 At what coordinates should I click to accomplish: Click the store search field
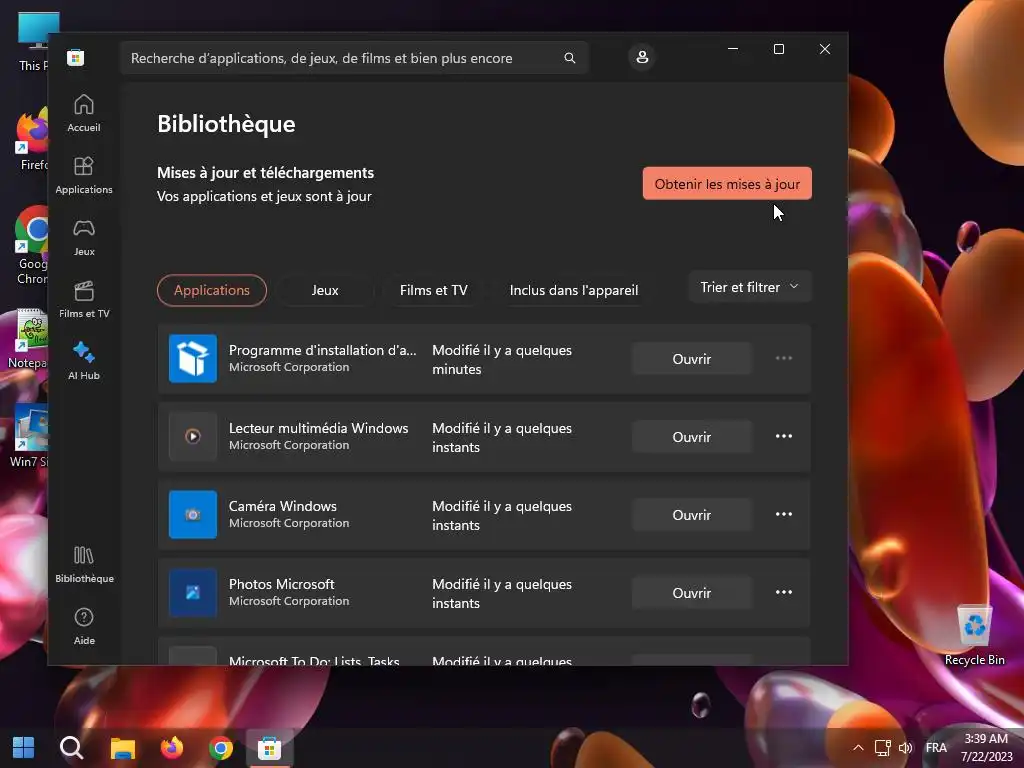coord(355,58)
